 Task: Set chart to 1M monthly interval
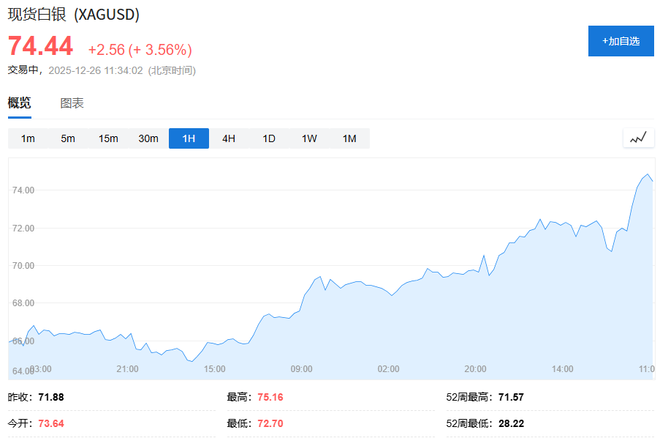(x=349, y=139)
